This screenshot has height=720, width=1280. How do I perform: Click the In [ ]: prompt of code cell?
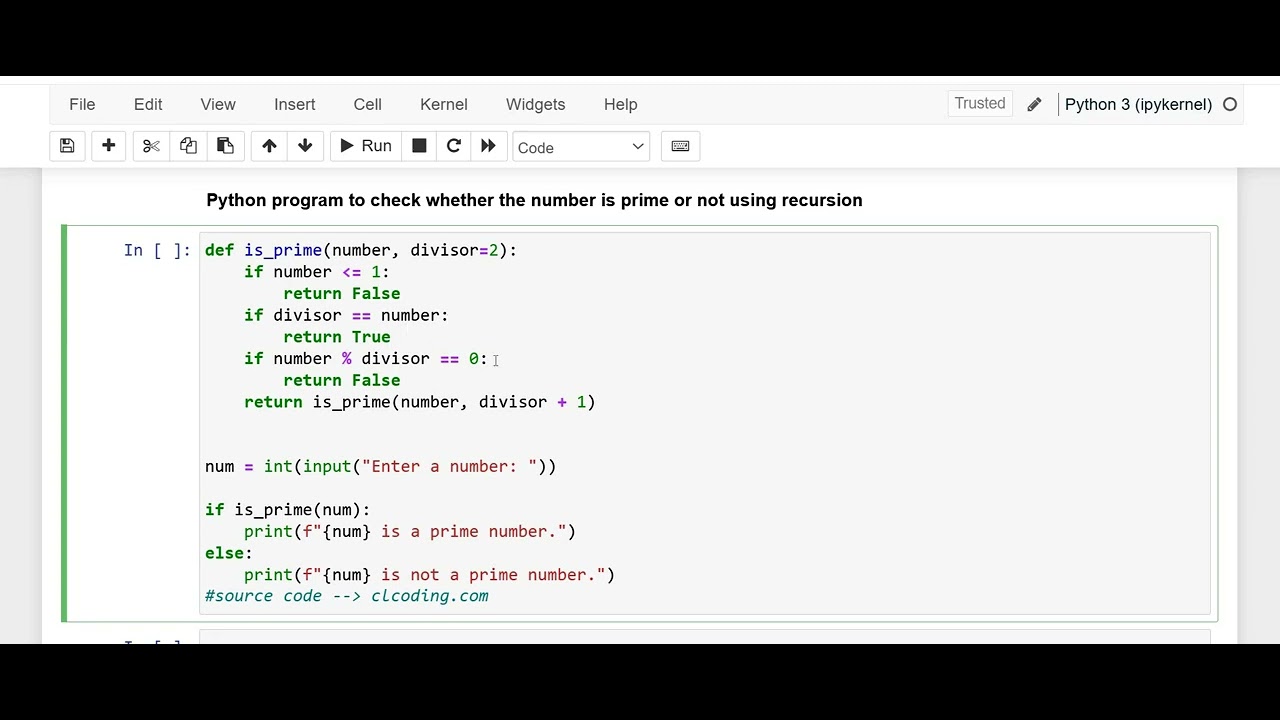coord(157,250)
